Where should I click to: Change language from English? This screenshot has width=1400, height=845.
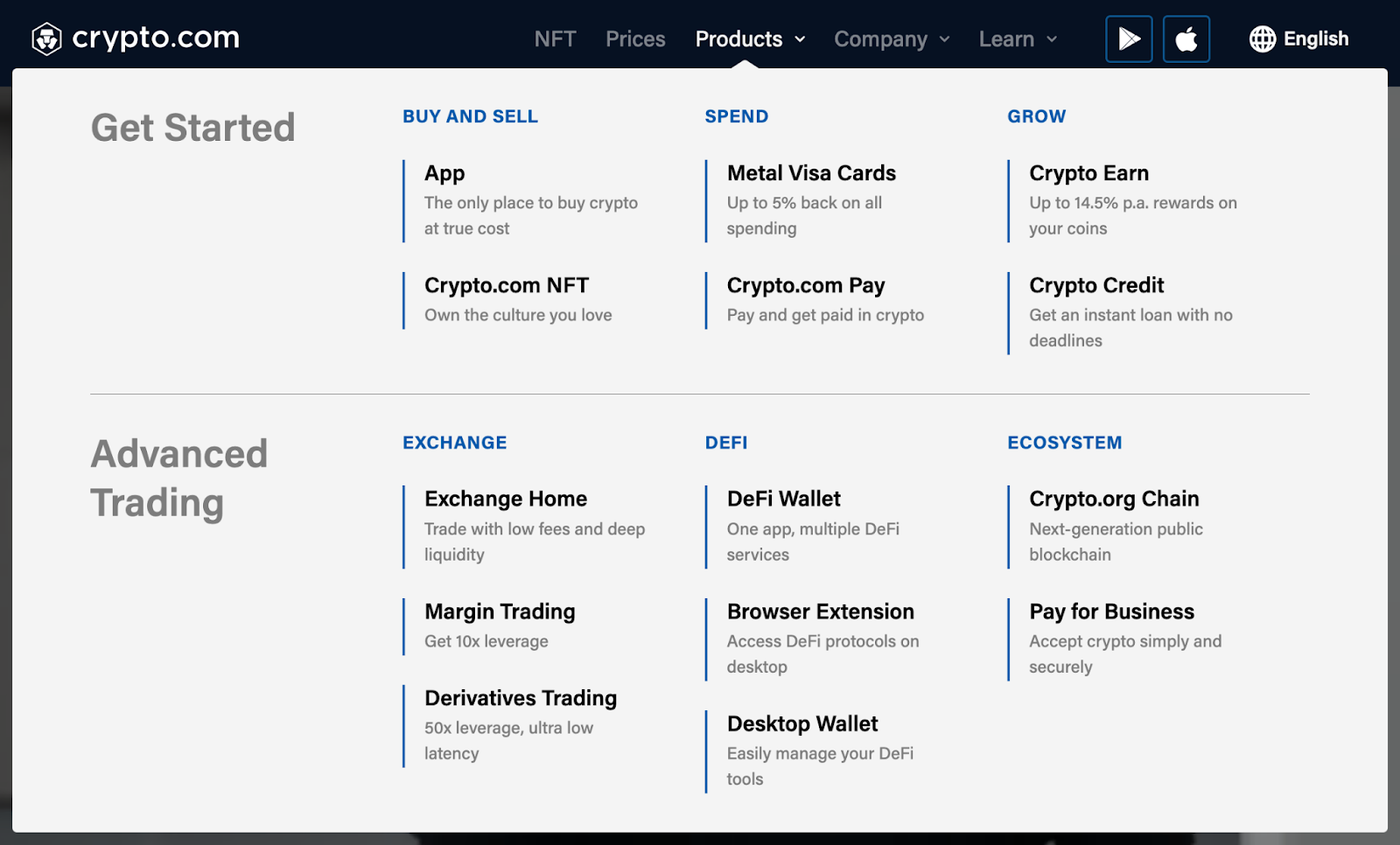click(1316, 38)
